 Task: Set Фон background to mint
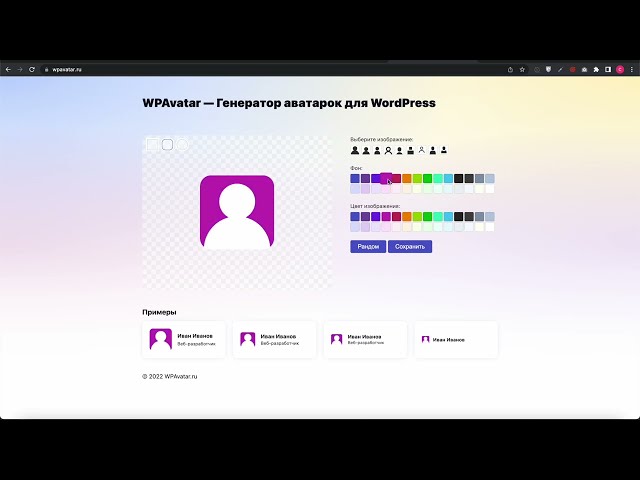[438, 178]
